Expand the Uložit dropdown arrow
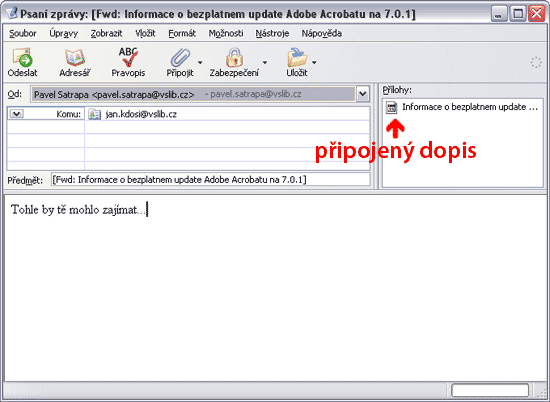Screen dimensions: 550x402 [314, 62]
